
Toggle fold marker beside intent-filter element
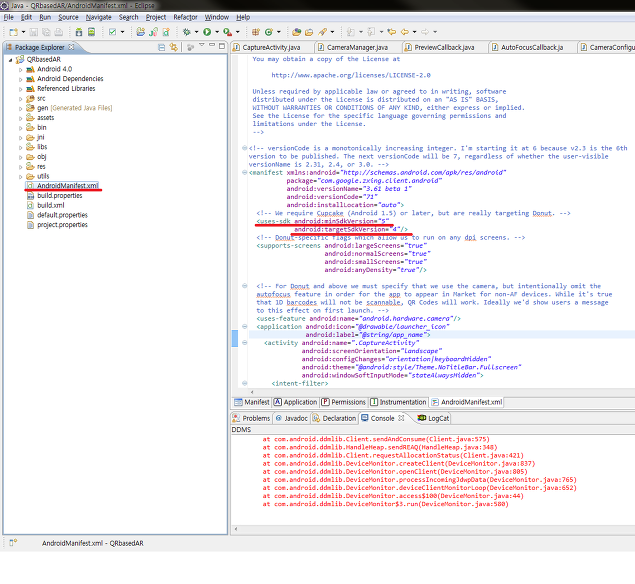click(245, 383)
